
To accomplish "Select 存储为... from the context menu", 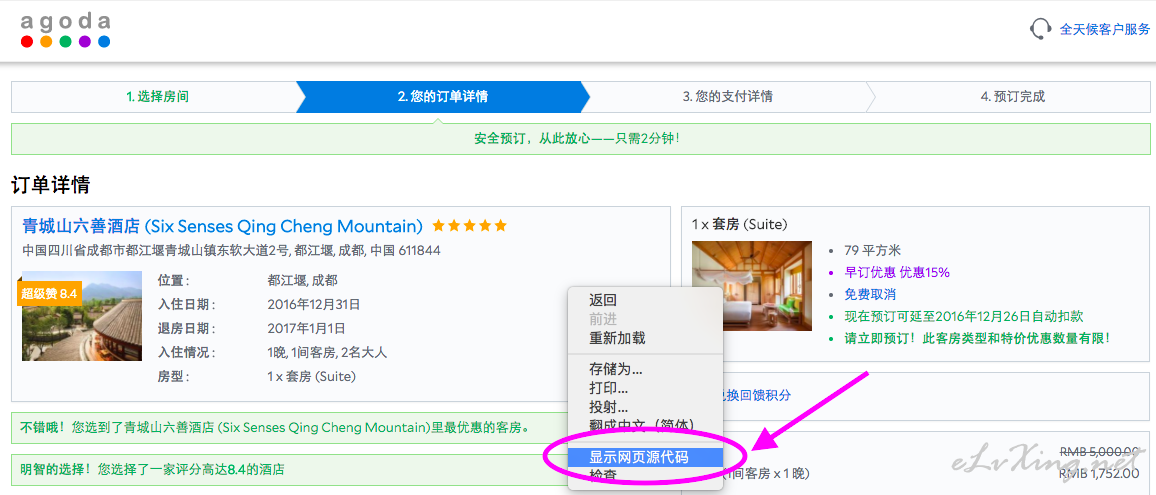I will (x=616, y=369).
